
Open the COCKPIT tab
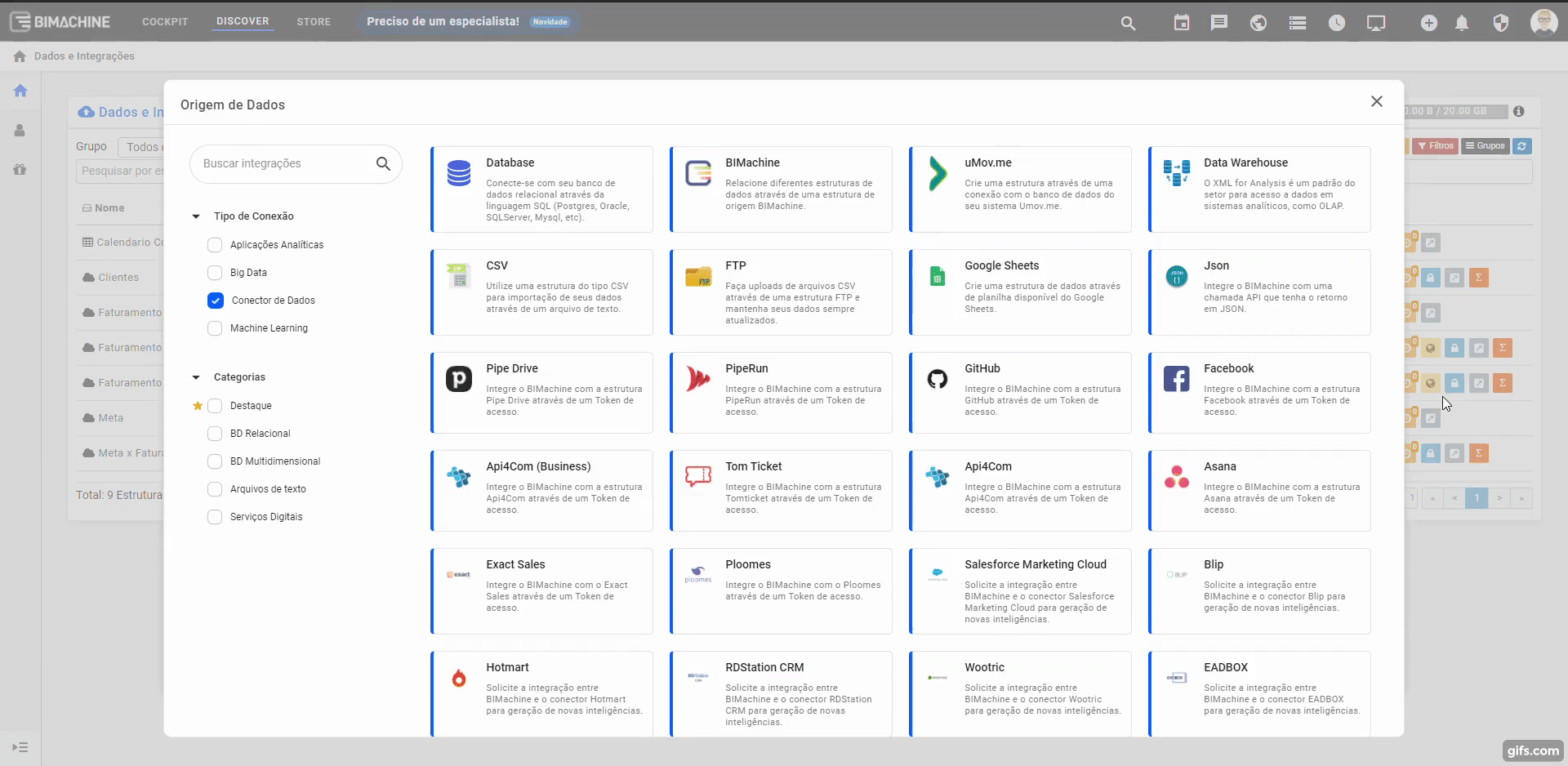coord(165,22)
